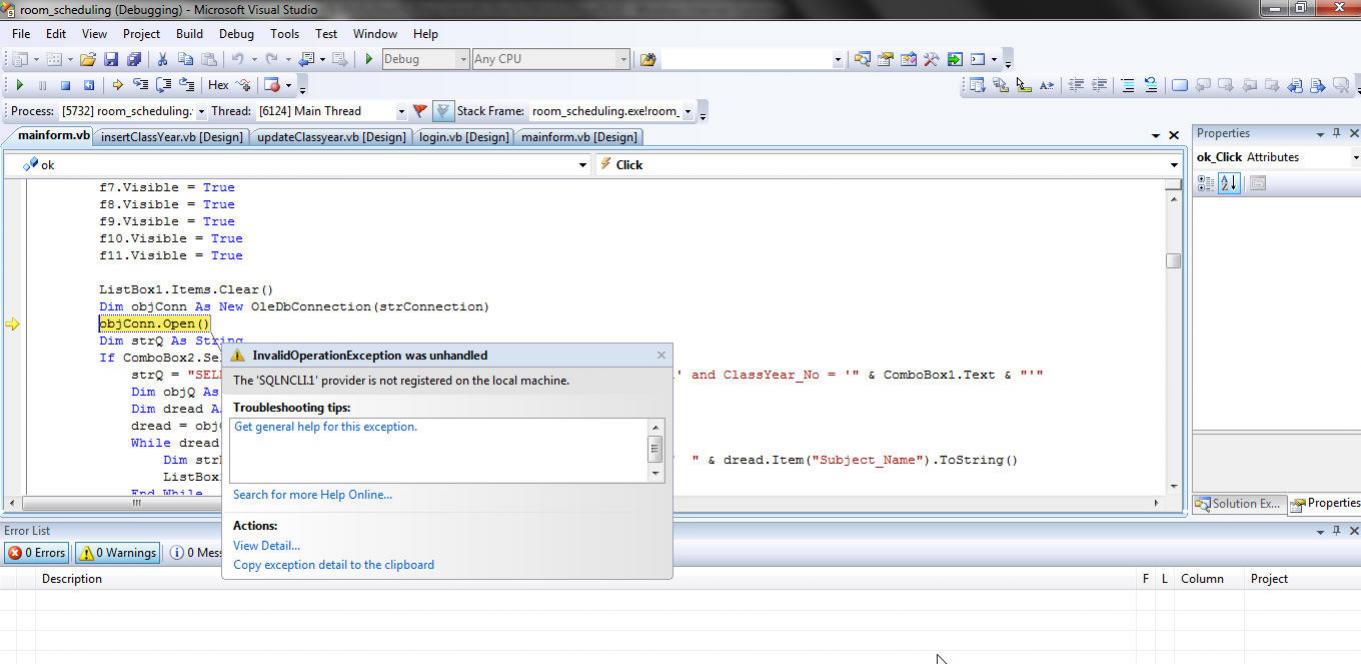Toggle the 0 Errors filter
The width and height of the screenshot is (1361, 664).
(37, 552)
